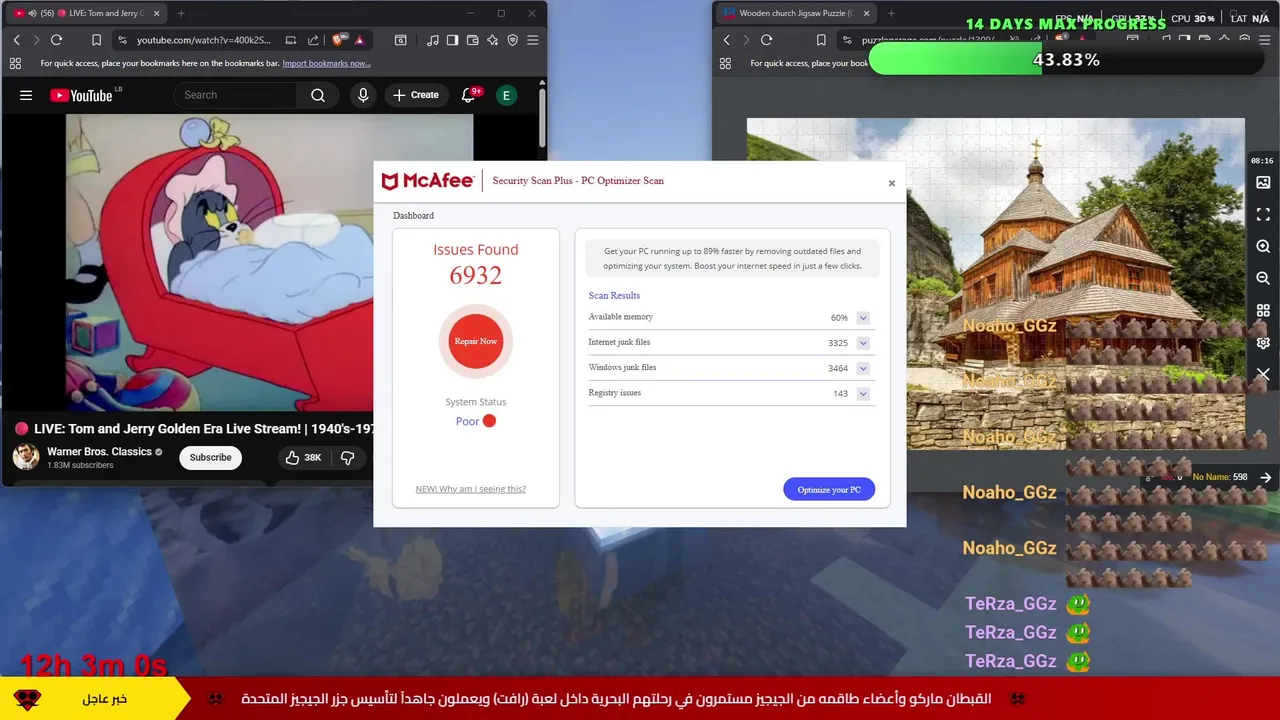Open new tab in puzzle browser window
The width and height of the screenshot is (1280, 720).
[891, 13]
